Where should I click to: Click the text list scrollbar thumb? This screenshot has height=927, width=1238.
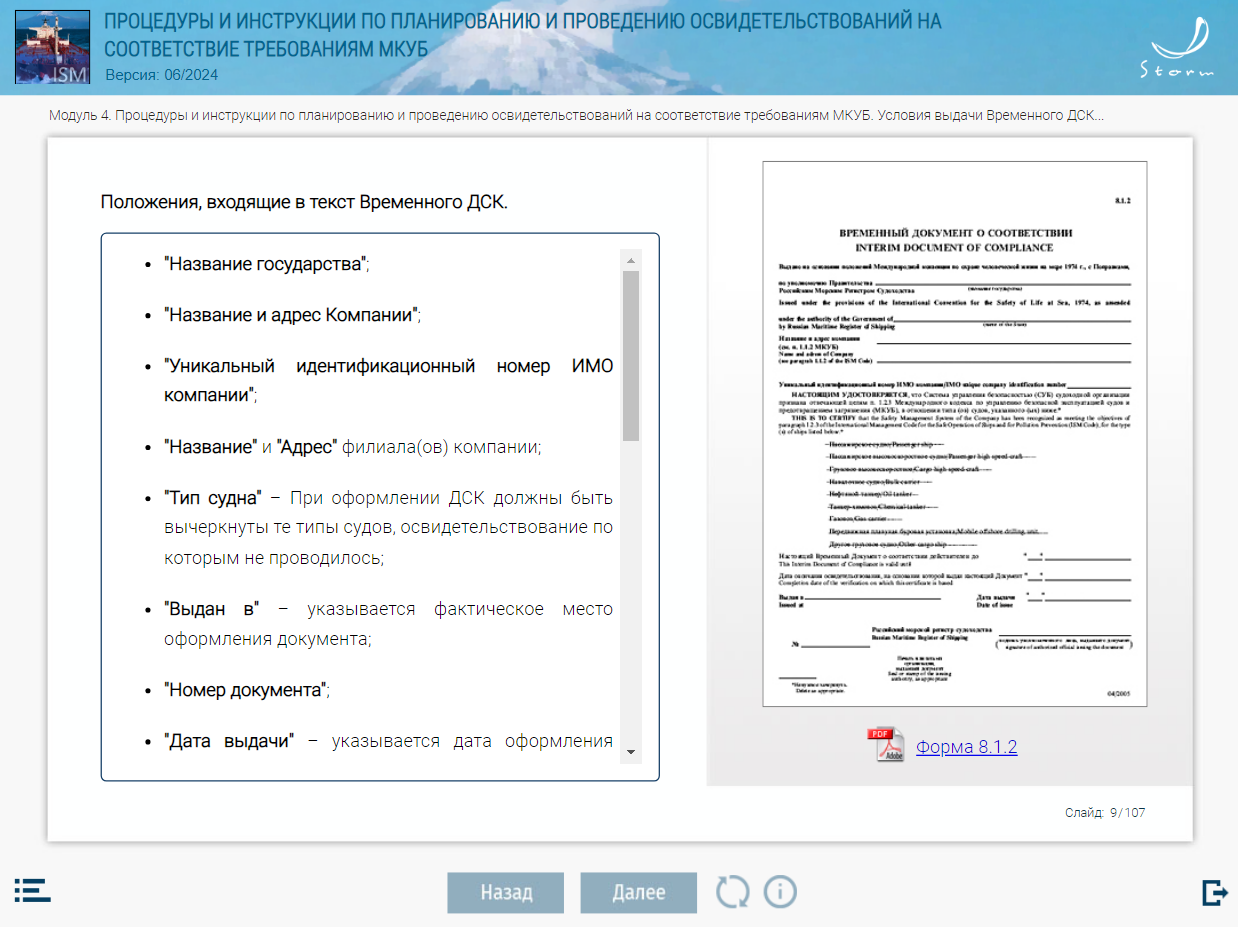pyautogui.click(x=630, y=356)
